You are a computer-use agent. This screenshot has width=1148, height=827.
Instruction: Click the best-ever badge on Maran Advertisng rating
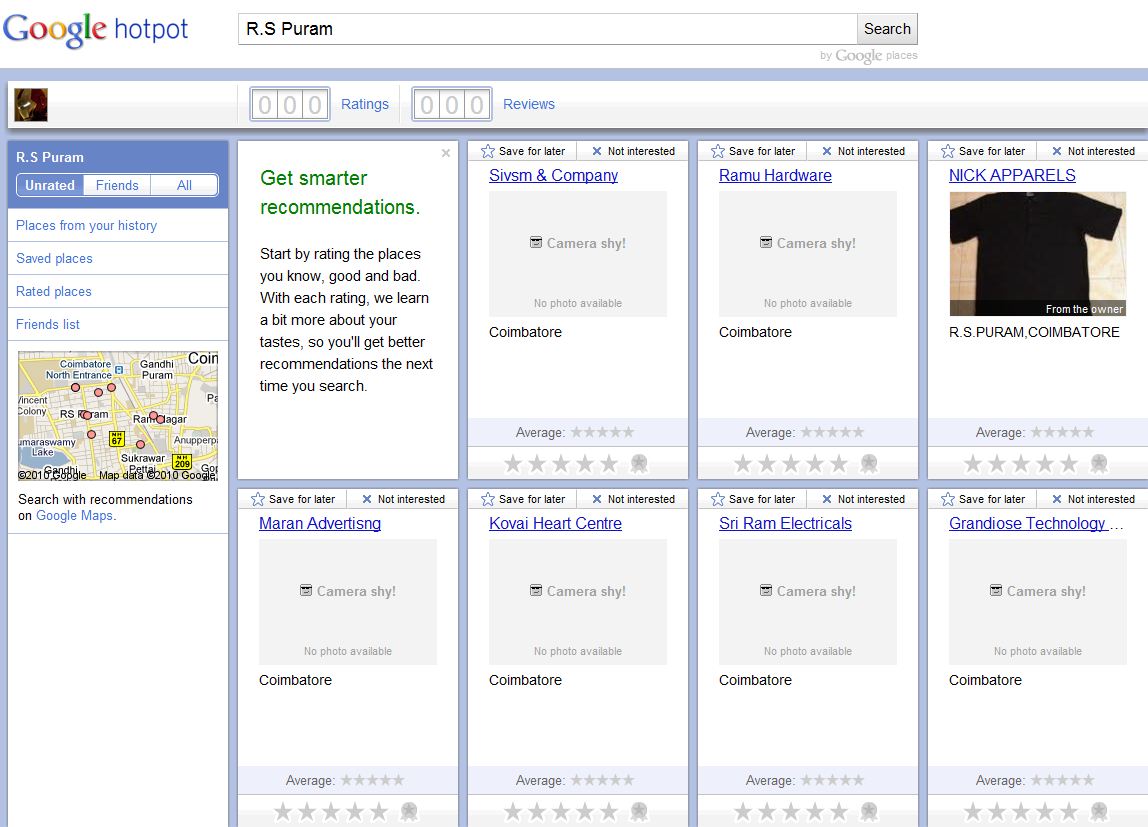coord(409,811)
